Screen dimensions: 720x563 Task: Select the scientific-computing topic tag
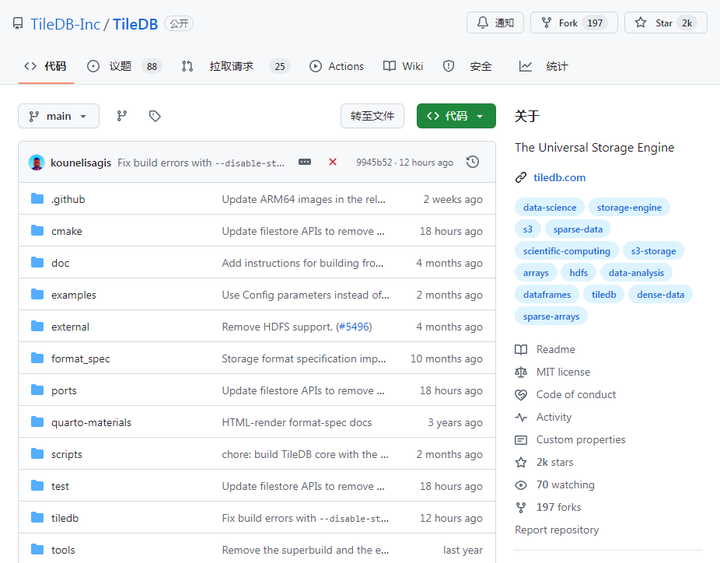567,251
